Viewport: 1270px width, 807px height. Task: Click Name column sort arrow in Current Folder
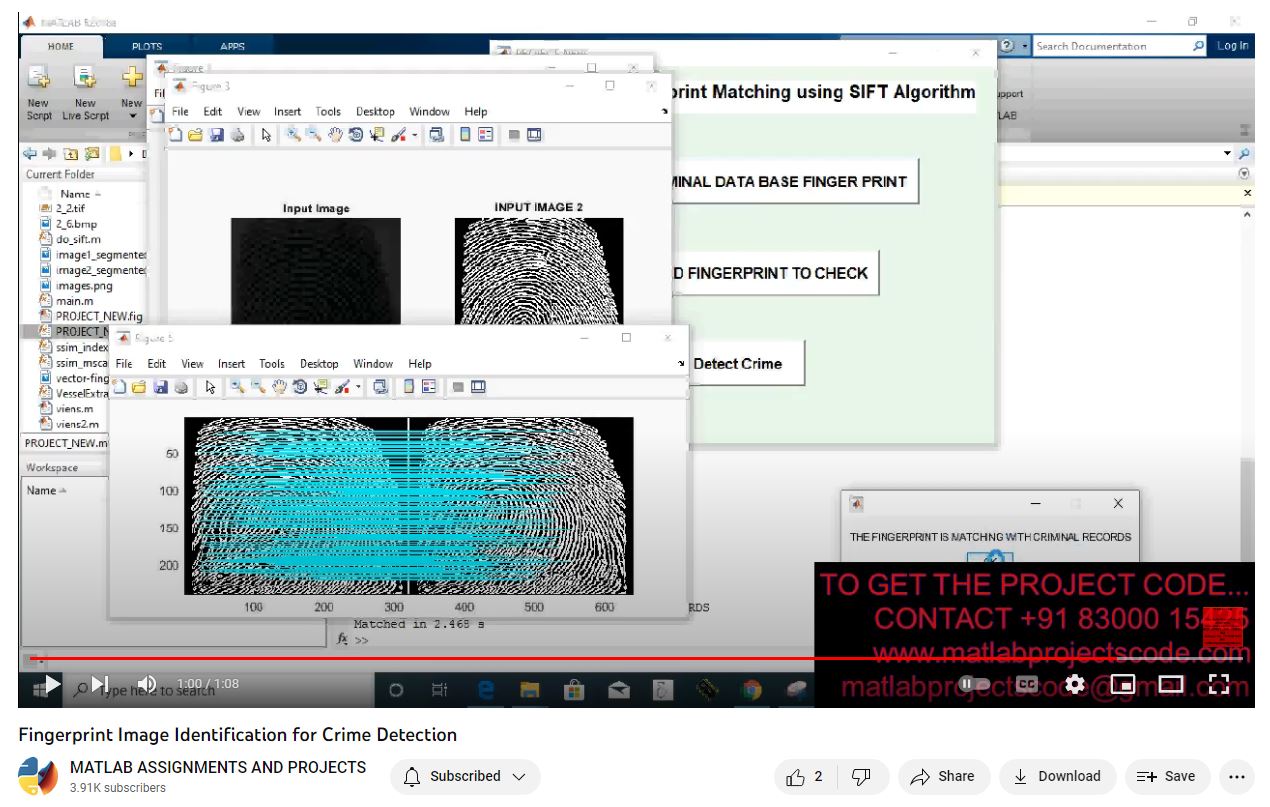point(96,194)
